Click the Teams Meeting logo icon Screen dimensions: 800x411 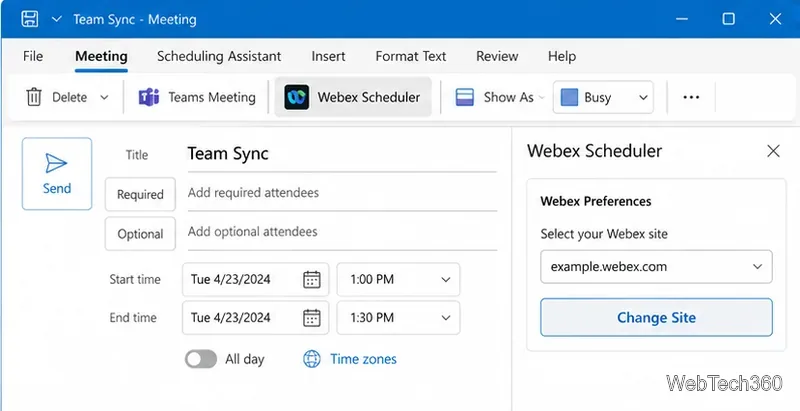(149, 97)
